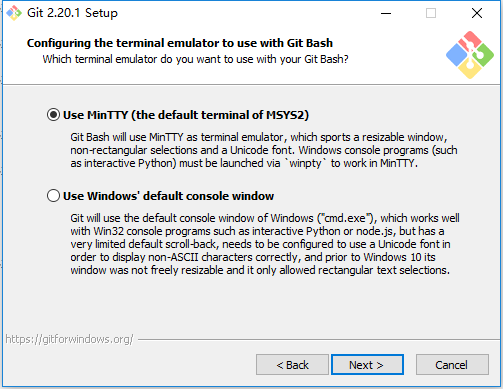The height and width of the screenshot is (389, 503).
Task: Click the blue diamond of the Git logo
Action: pos(457,55)
